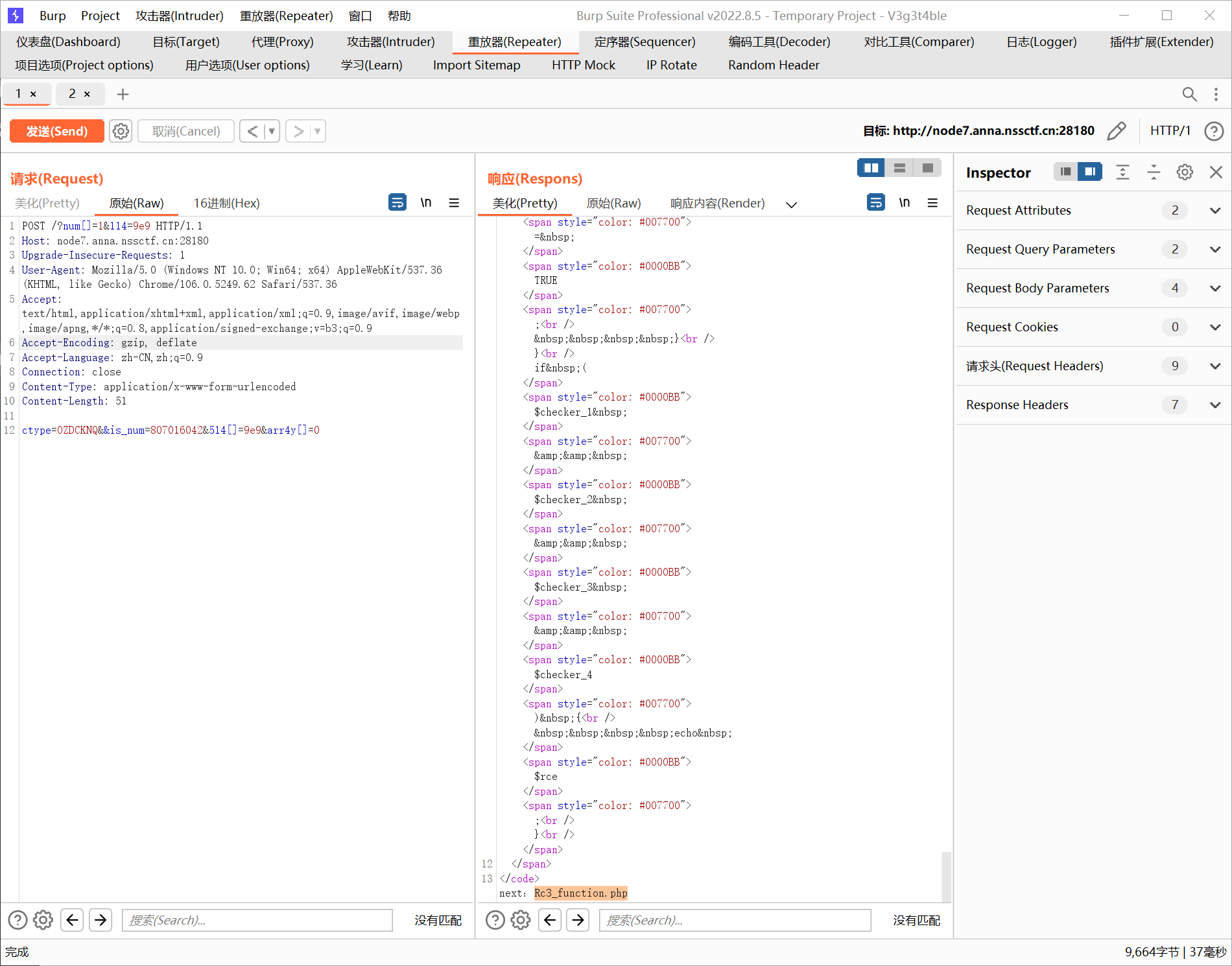Click the response search input field
Screen dimensions: 1232x966
735,920
